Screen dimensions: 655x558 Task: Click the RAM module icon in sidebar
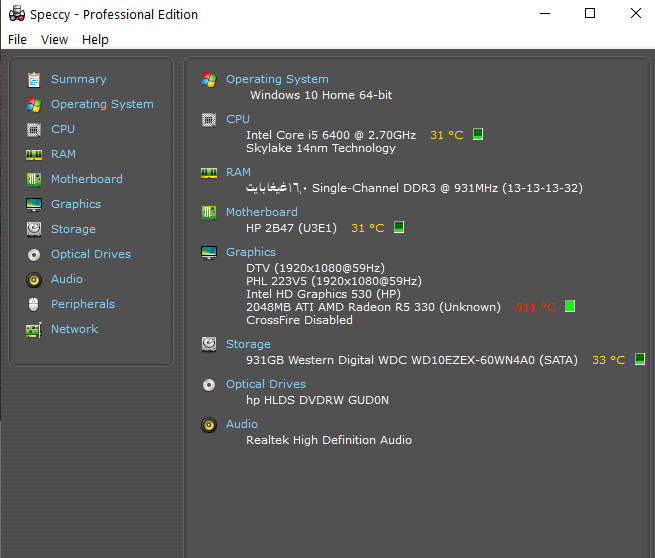pos(34,154)
